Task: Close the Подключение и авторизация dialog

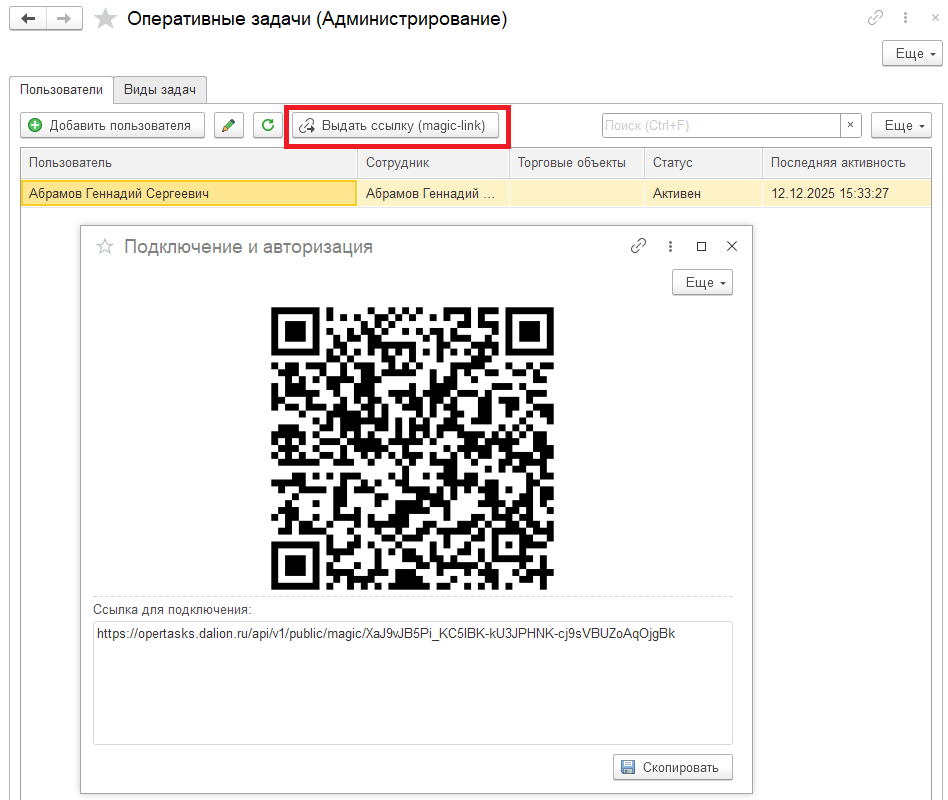Action: pos(732,246)
